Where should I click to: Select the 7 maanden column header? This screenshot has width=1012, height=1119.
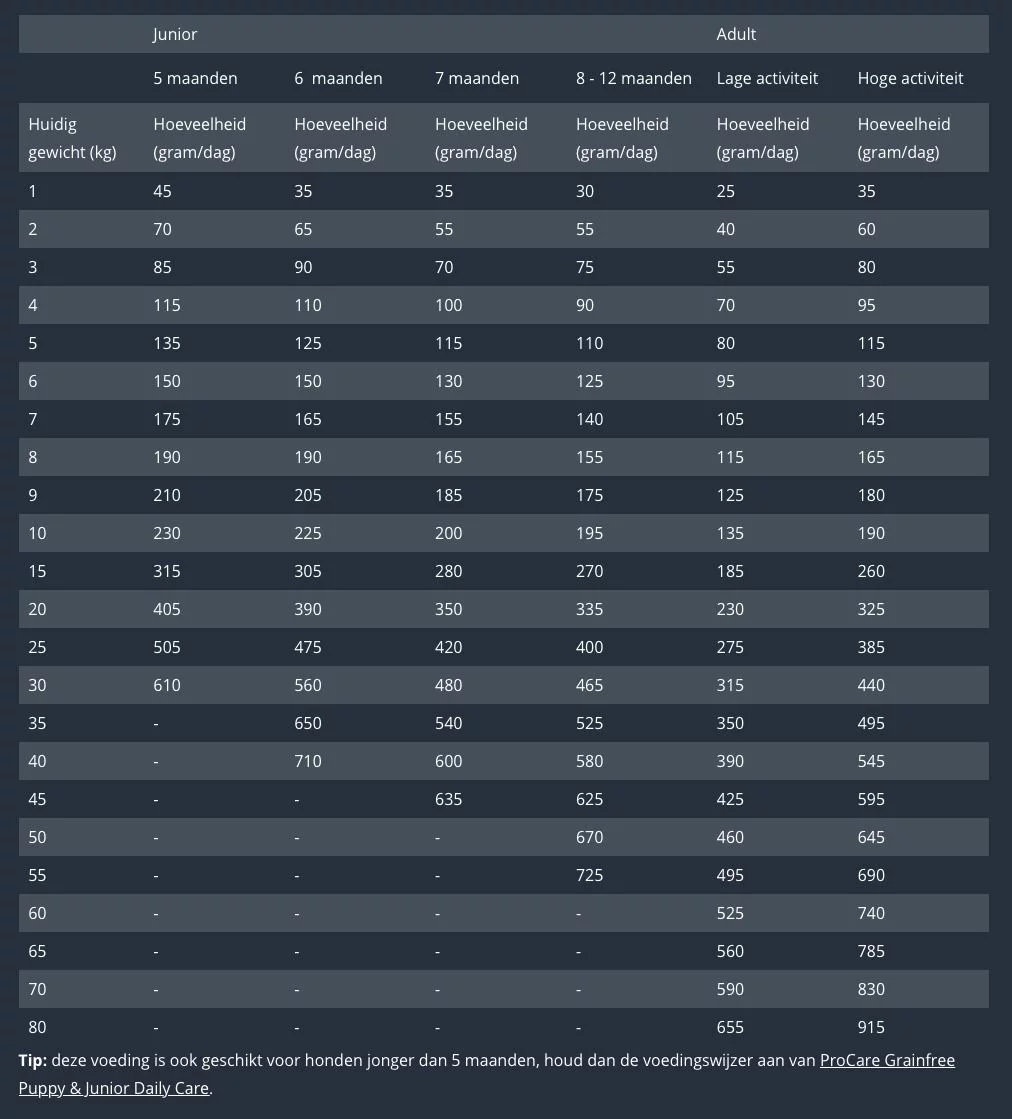[477, 78]
